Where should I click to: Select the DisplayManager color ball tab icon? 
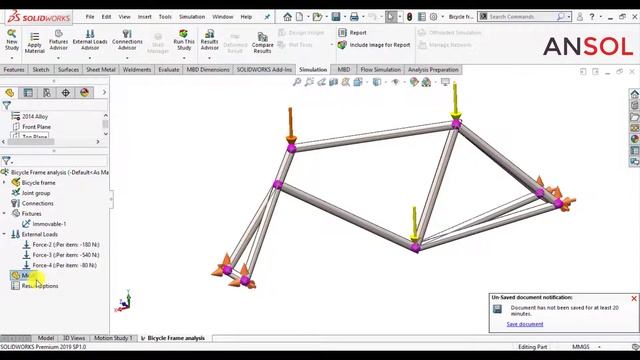coord(84,93)
